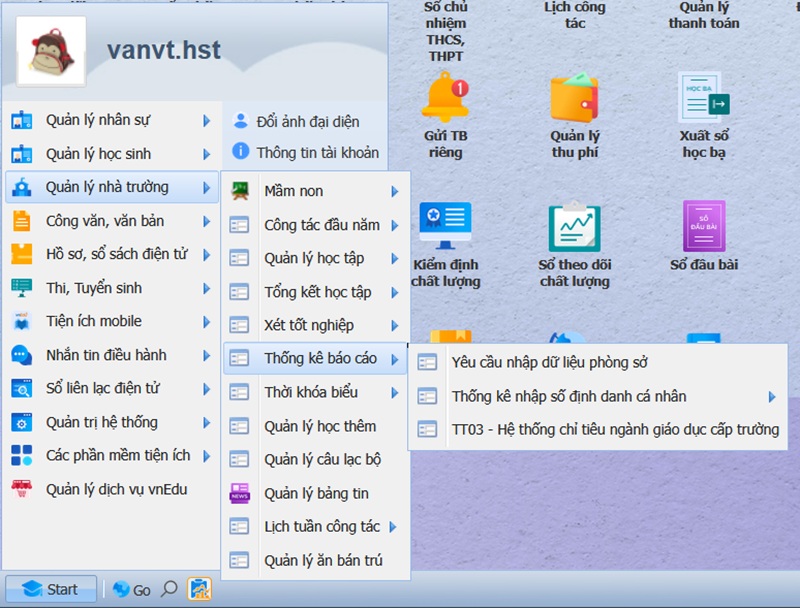Open the Gửi TB riêng bell icon
The image size is (800, 608).
tap(445, 97)
